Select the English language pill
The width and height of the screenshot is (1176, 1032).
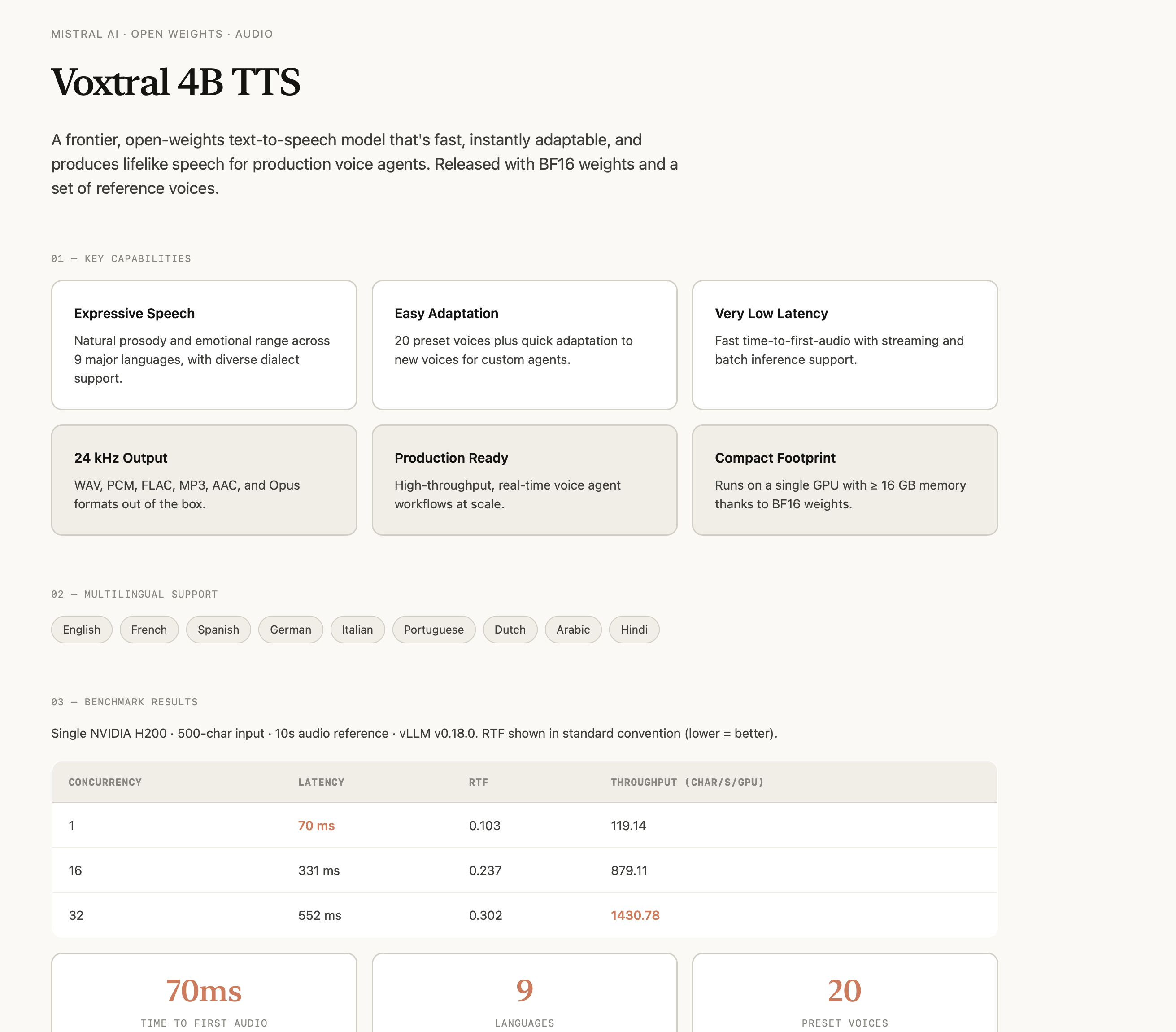[x=82, y=630]
